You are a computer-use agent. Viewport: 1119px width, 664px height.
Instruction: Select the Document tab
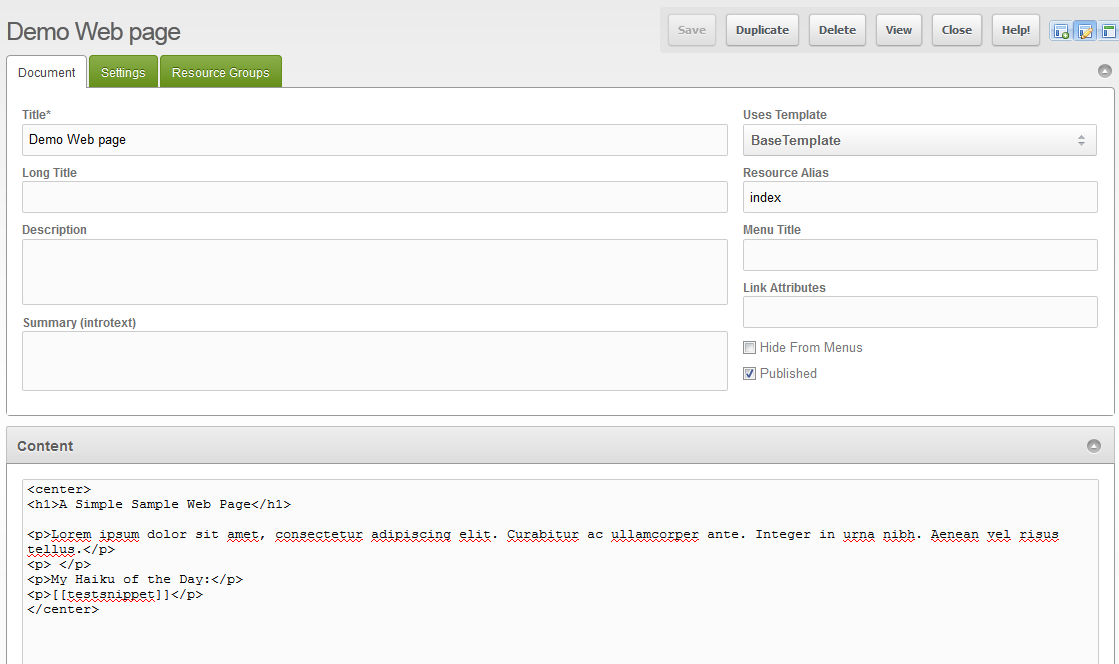tap(47, 73)
